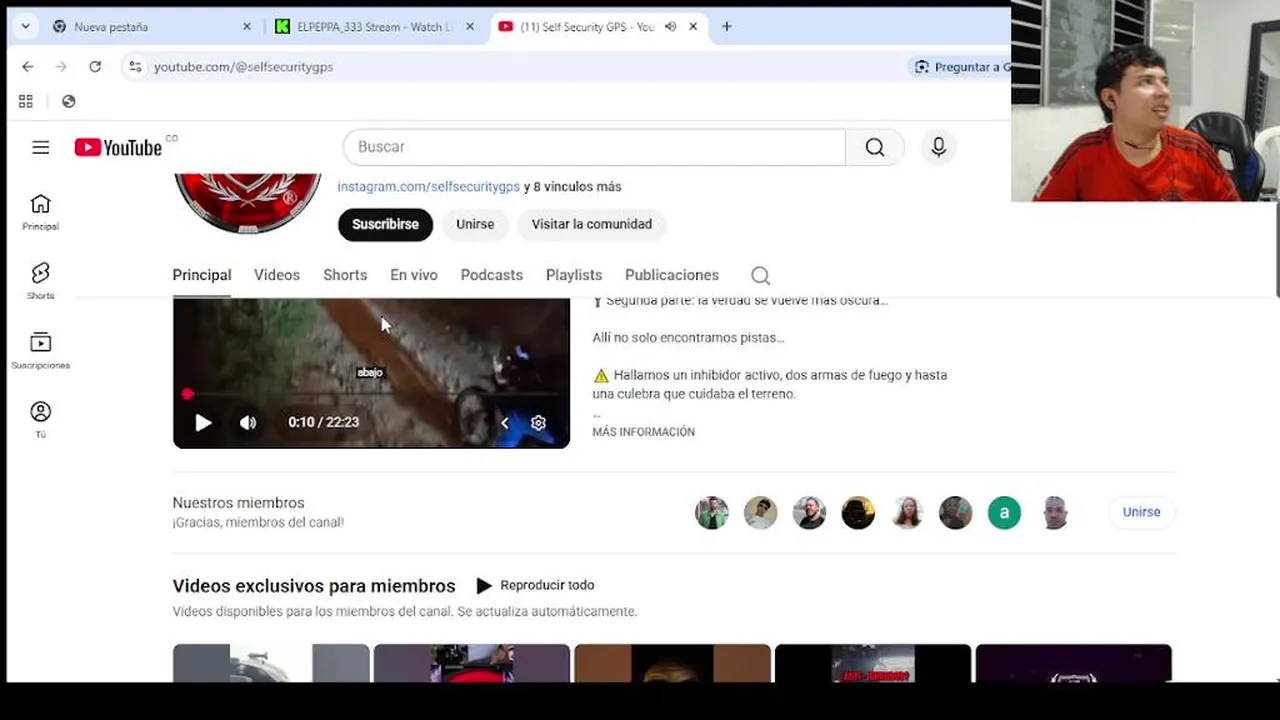Open 'Videos exclusivos para miembros' heading
Viewport: 1280px width, 720px height.
point(314,586)
